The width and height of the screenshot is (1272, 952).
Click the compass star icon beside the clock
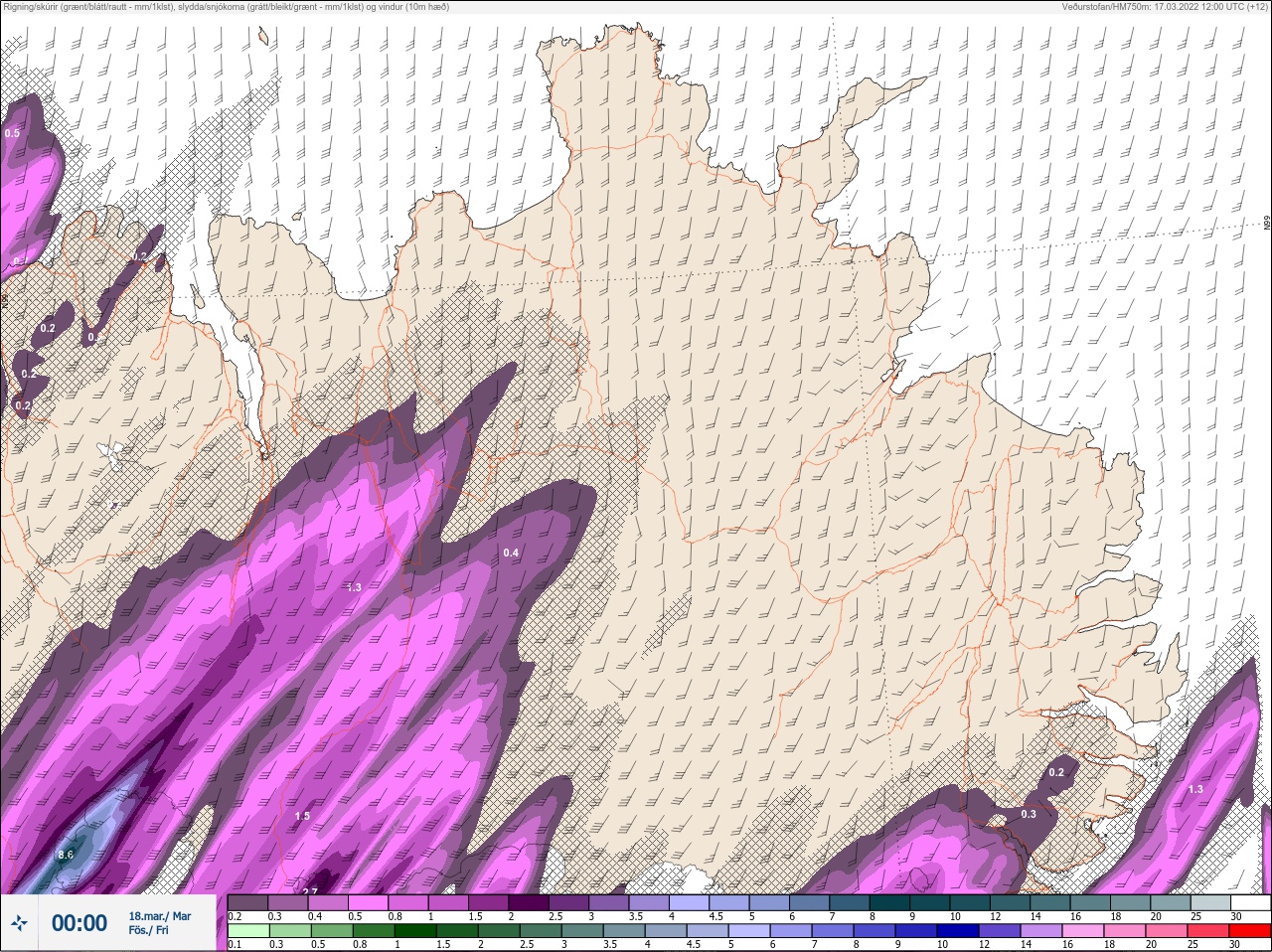[x=19, y=923]
